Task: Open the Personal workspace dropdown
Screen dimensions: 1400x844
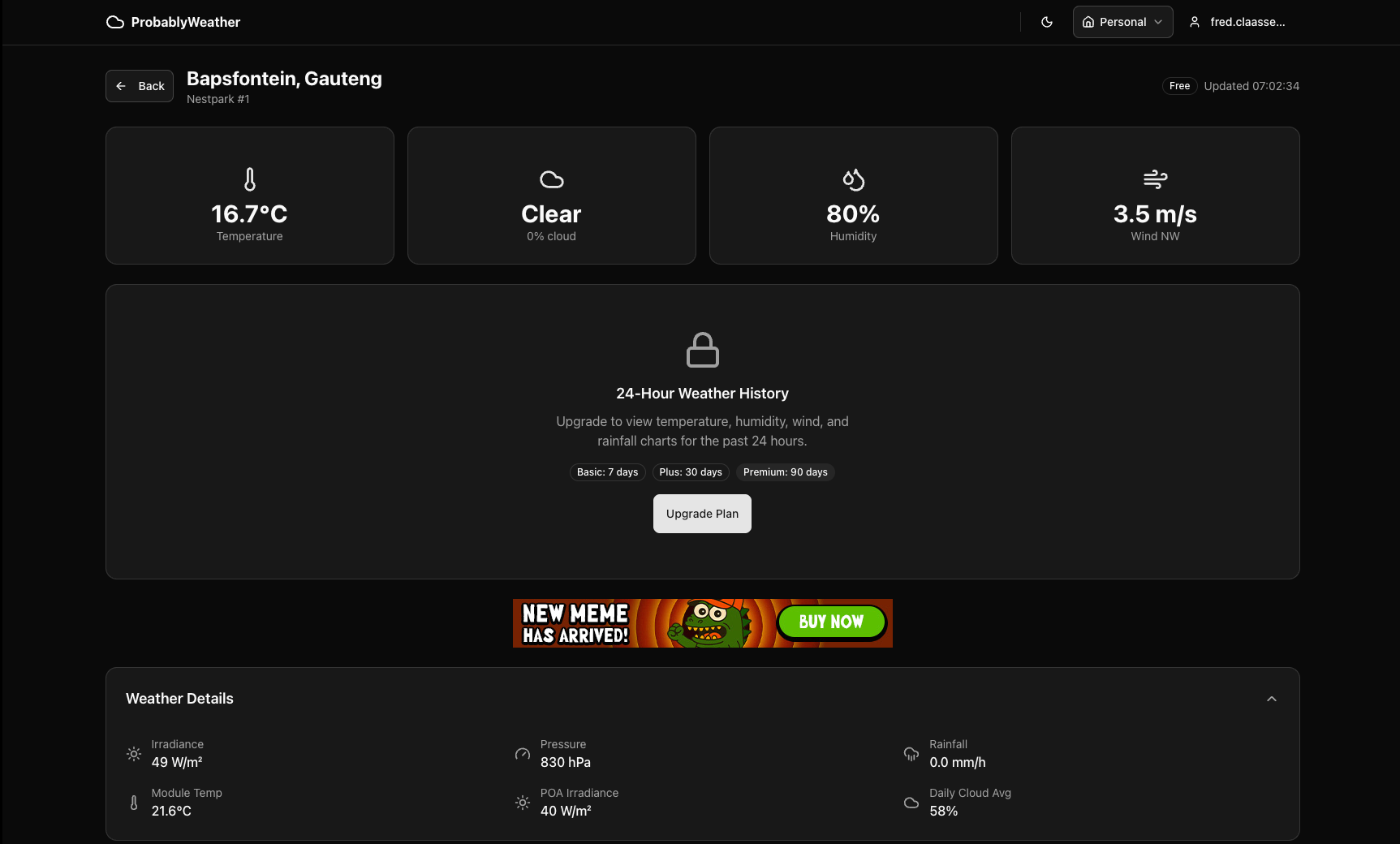Action: 1122,22
